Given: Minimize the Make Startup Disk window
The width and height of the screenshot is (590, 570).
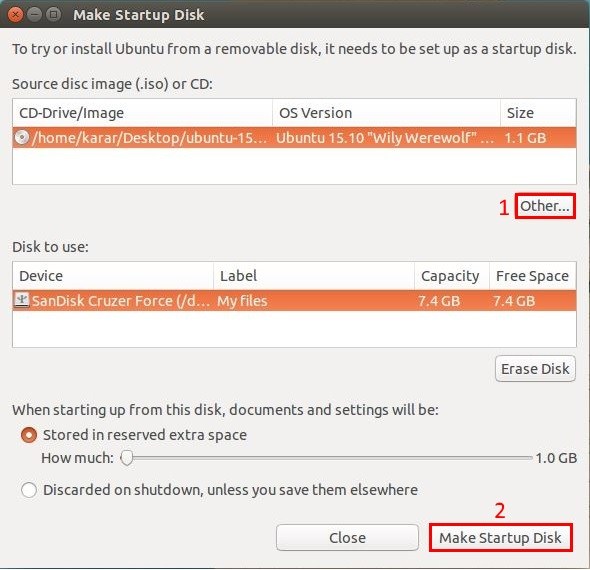Looking at the screenshot, I should [x=35, y=15].
